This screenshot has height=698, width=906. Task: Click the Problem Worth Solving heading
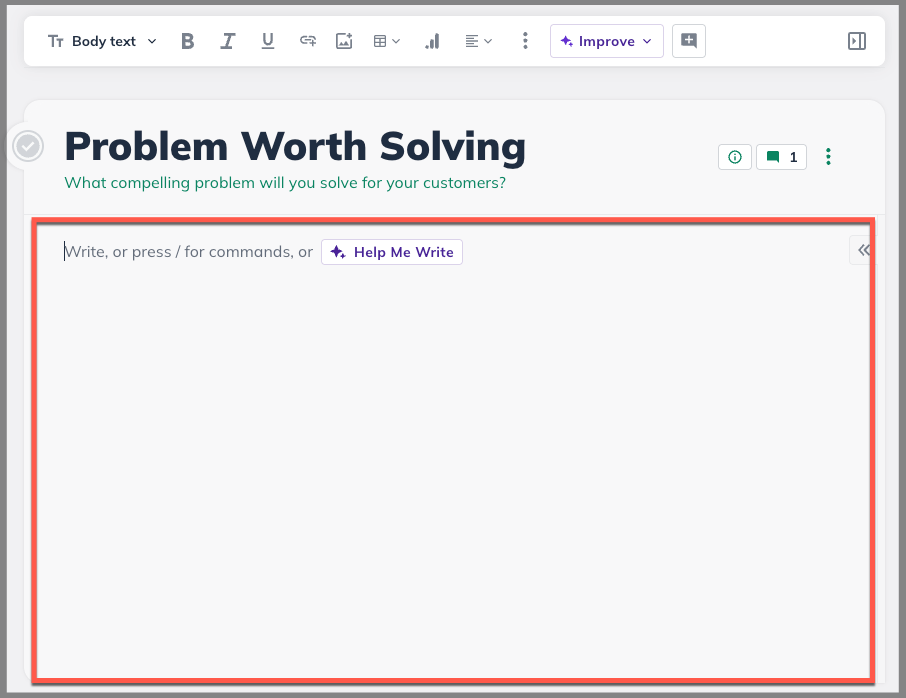click(x=295, y=146)
